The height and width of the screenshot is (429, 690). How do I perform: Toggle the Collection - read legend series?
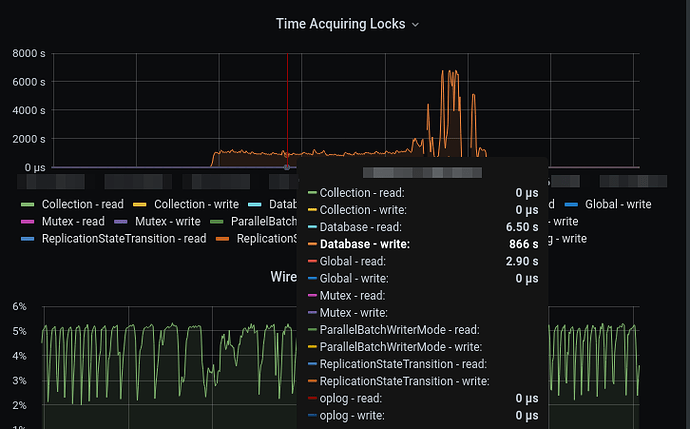coord(82,204)
